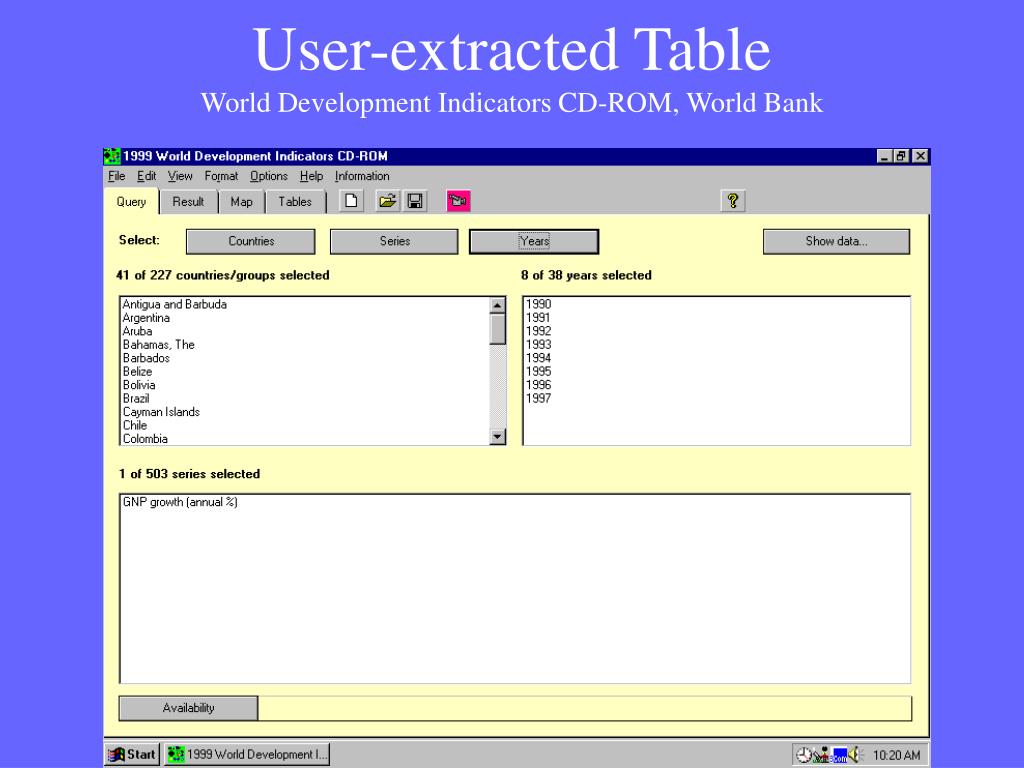1024x768 pixels.
Task: Select Colombia in the countries list
Action: coord(145,439)
